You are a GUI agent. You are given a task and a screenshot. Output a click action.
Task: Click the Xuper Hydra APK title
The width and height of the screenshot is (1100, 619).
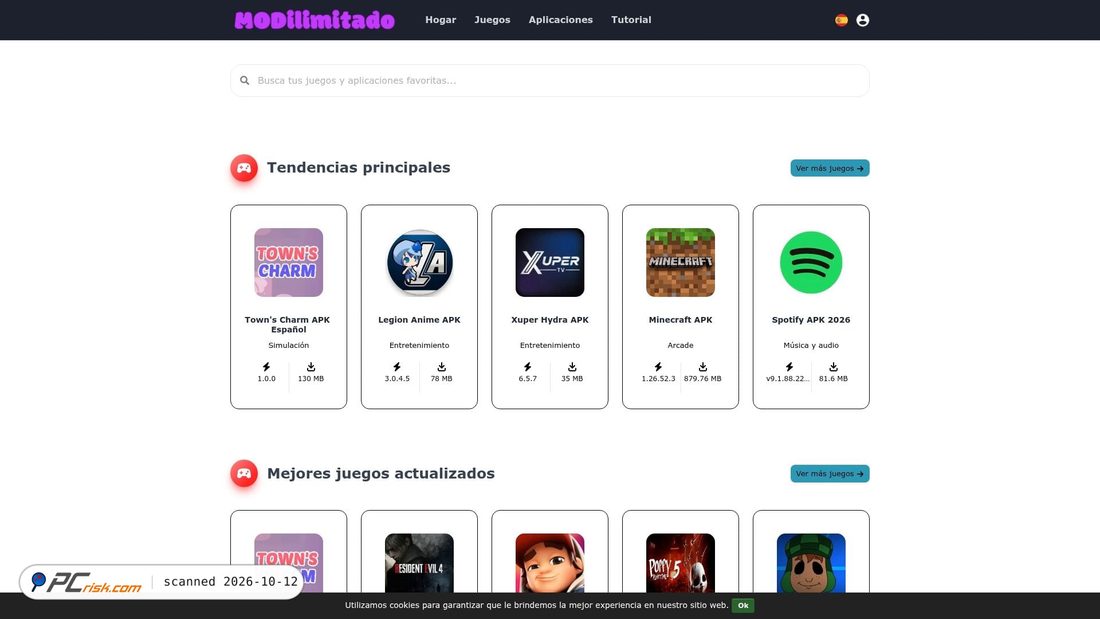tap(550, 320)
